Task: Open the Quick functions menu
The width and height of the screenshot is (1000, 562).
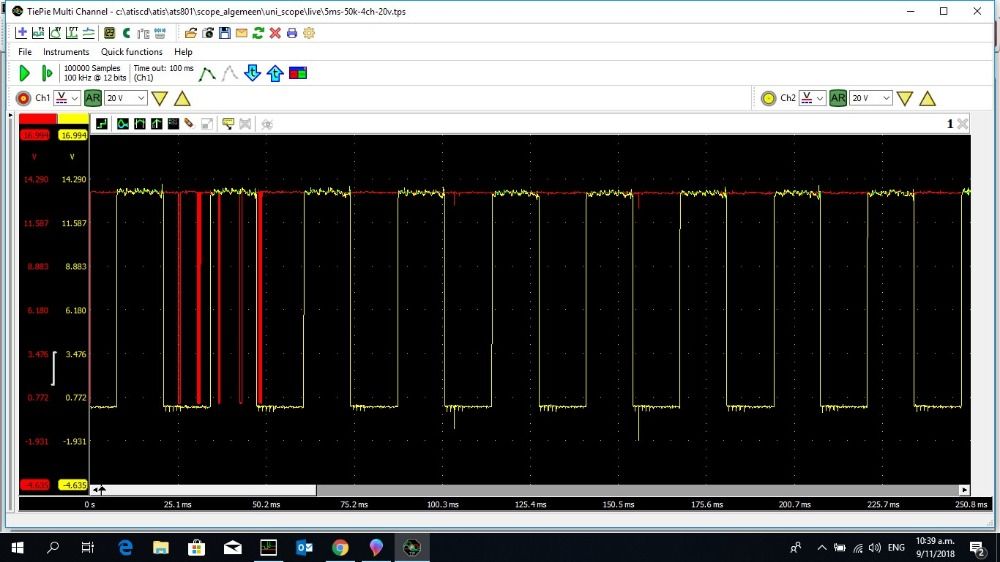Action: (131, 52)
